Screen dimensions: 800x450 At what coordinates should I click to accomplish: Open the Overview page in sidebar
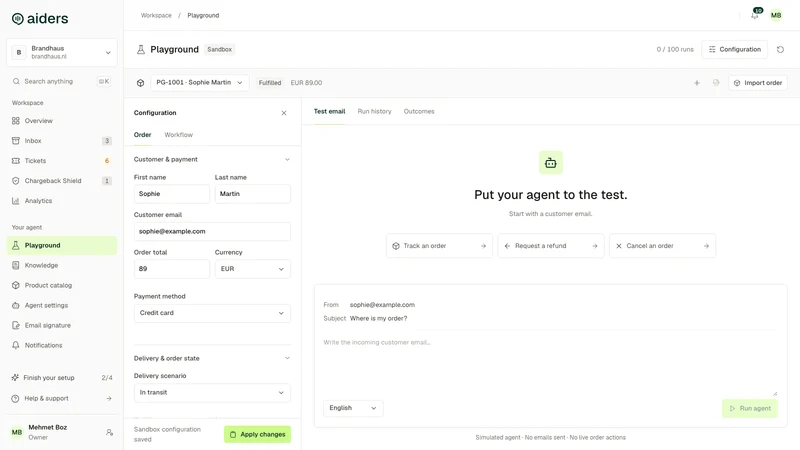coord(62,121)
